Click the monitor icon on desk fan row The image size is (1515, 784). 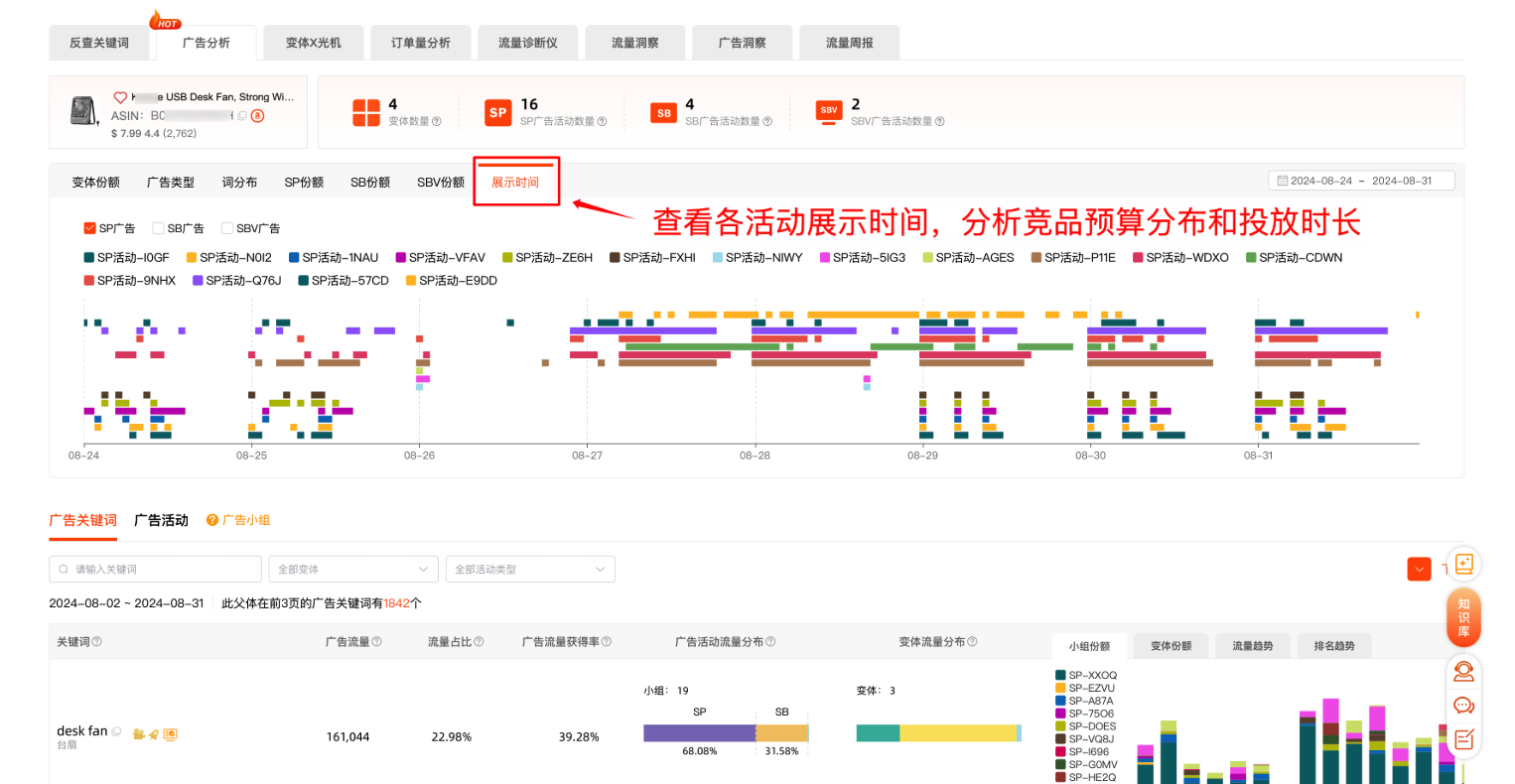(171, 734)
